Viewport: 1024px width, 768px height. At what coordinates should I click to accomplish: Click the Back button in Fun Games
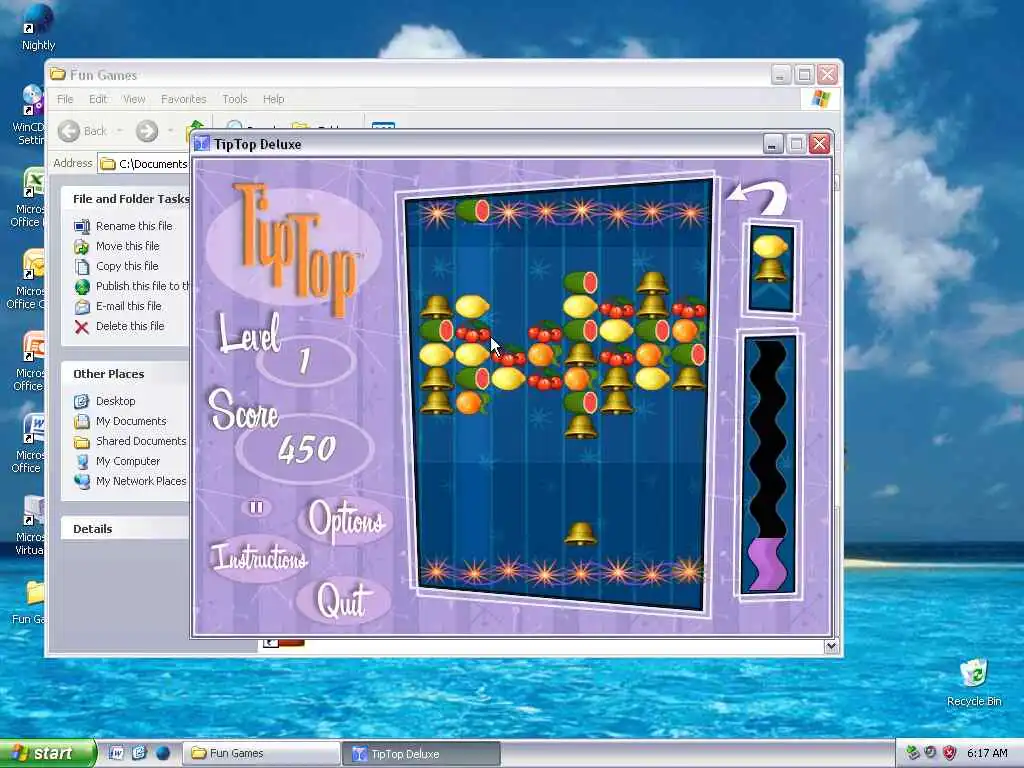click(x=82, y=131)
